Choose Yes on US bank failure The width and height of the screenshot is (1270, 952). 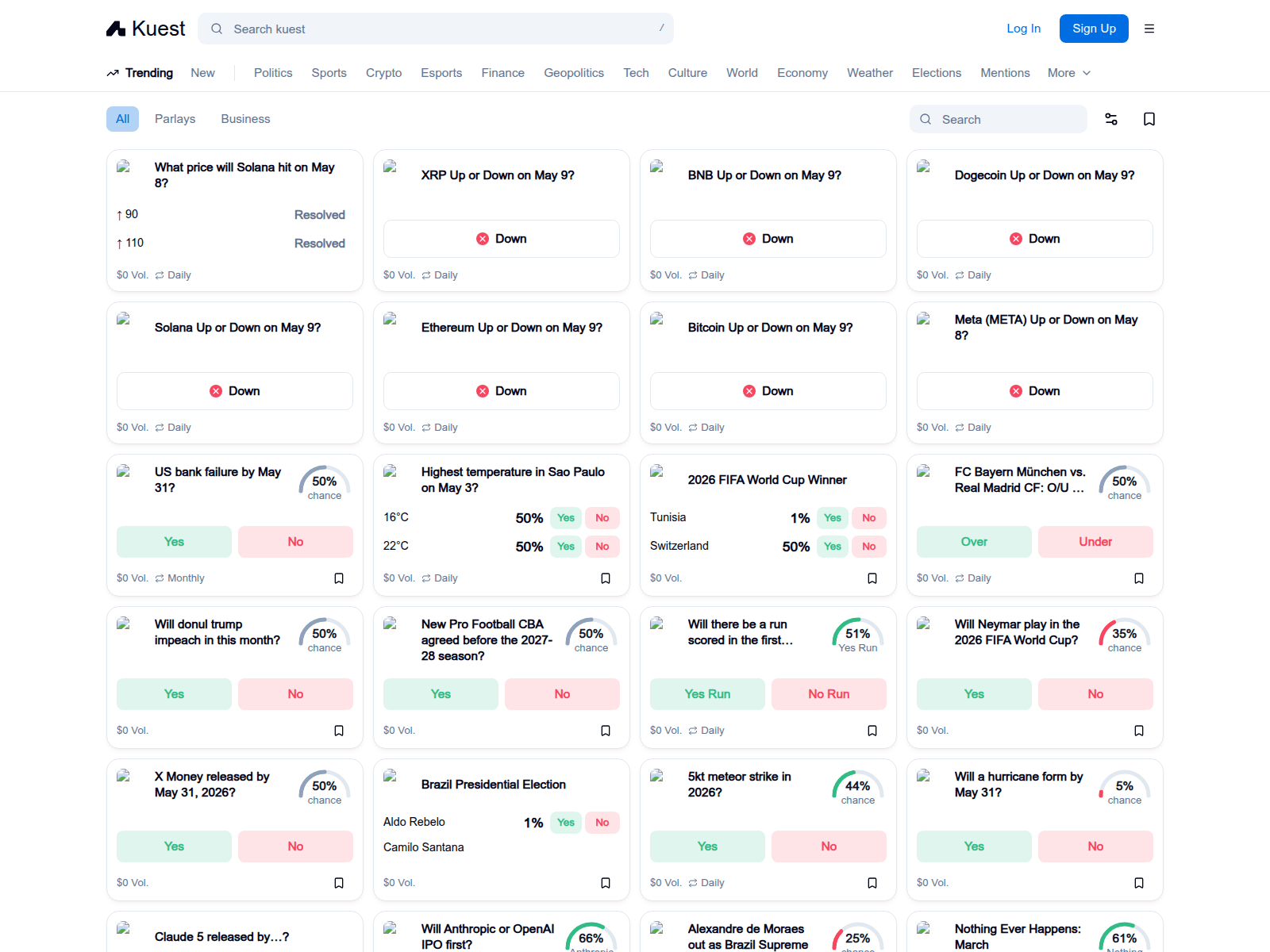pyautogui.click(x=174, y=542)
